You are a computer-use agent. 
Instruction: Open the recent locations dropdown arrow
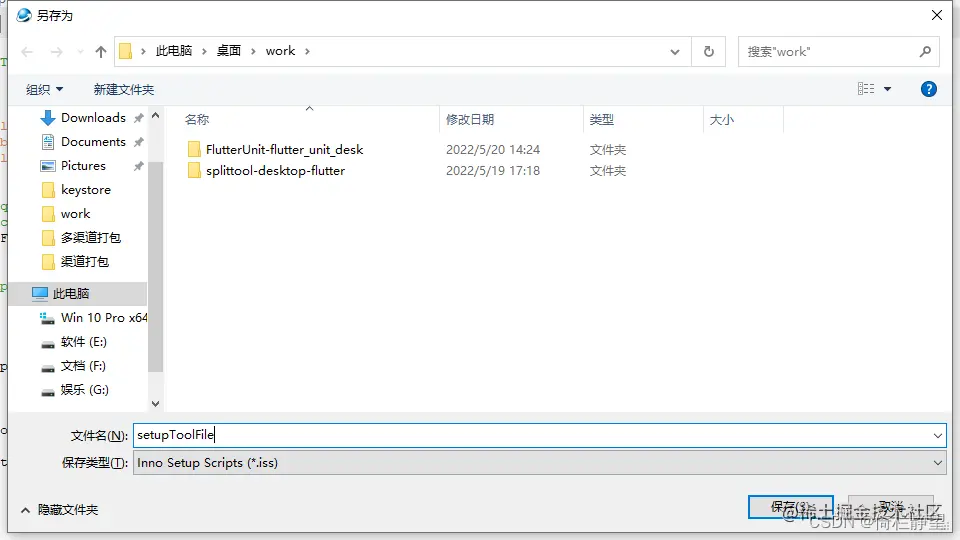80,52
